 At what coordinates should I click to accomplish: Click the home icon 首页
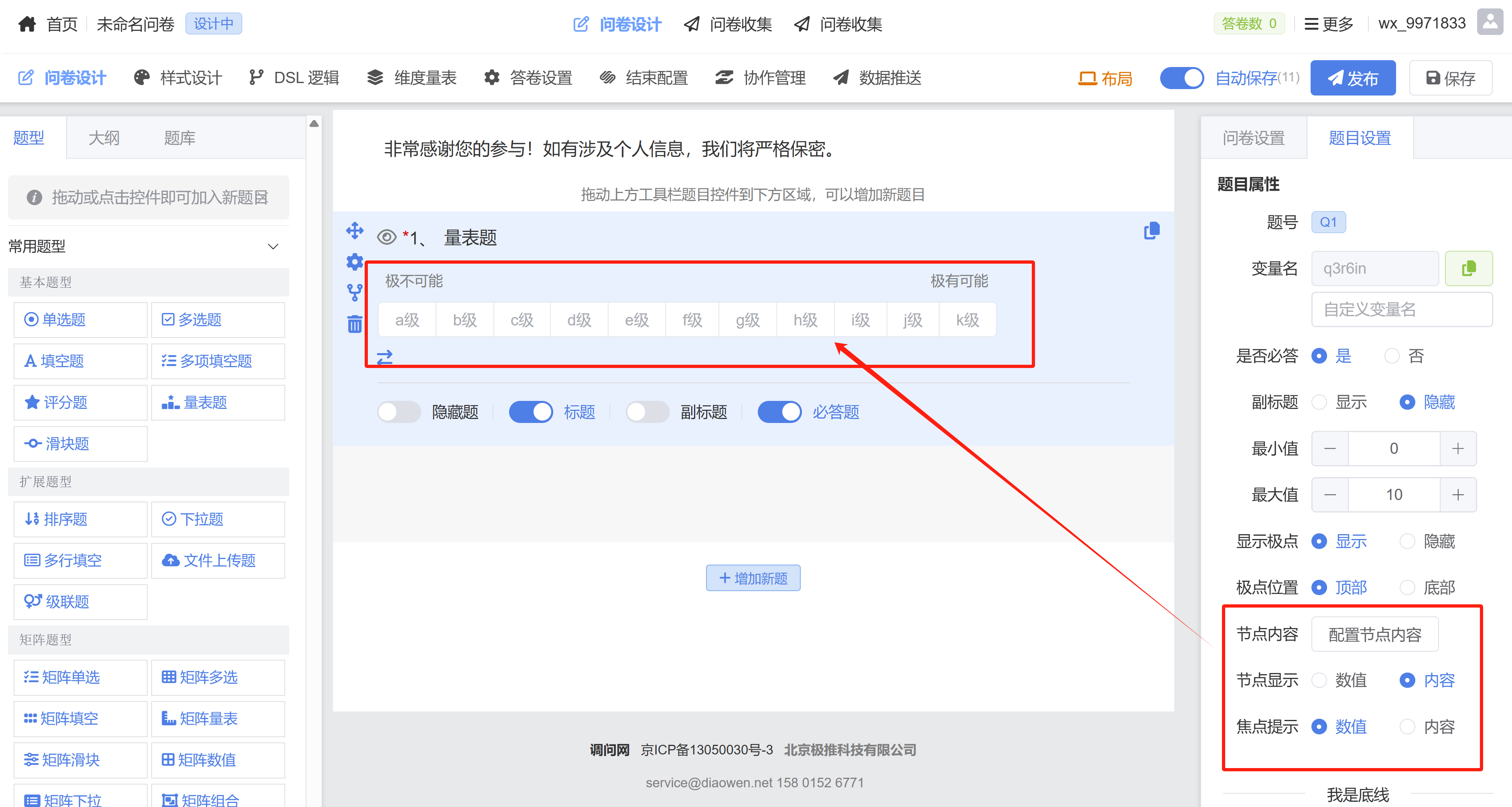coord(28,24)
